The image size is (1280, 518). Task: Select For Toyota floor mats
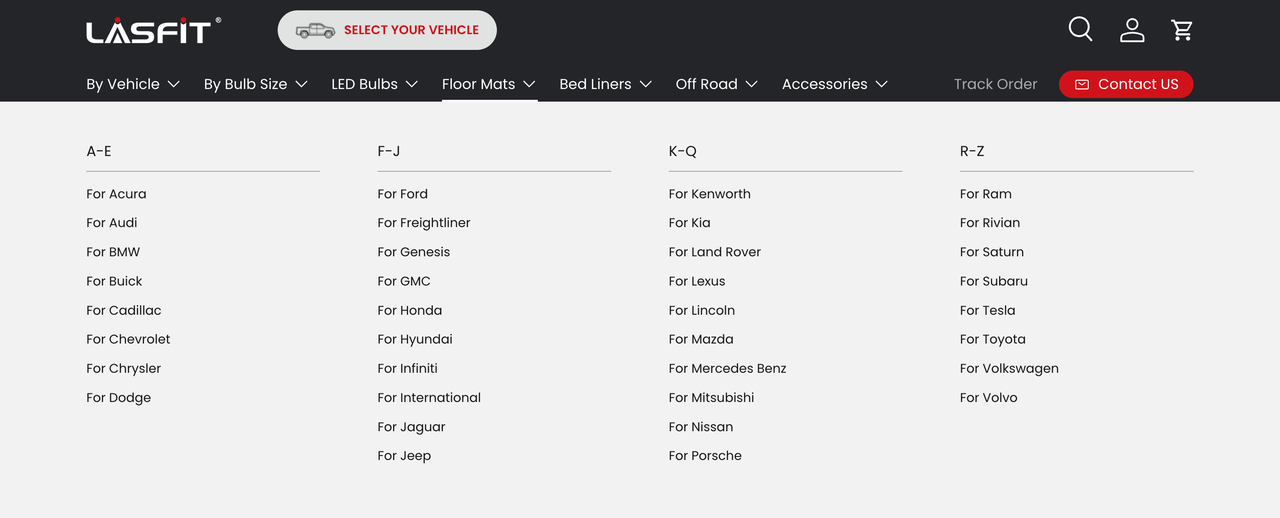pos(993,339)
